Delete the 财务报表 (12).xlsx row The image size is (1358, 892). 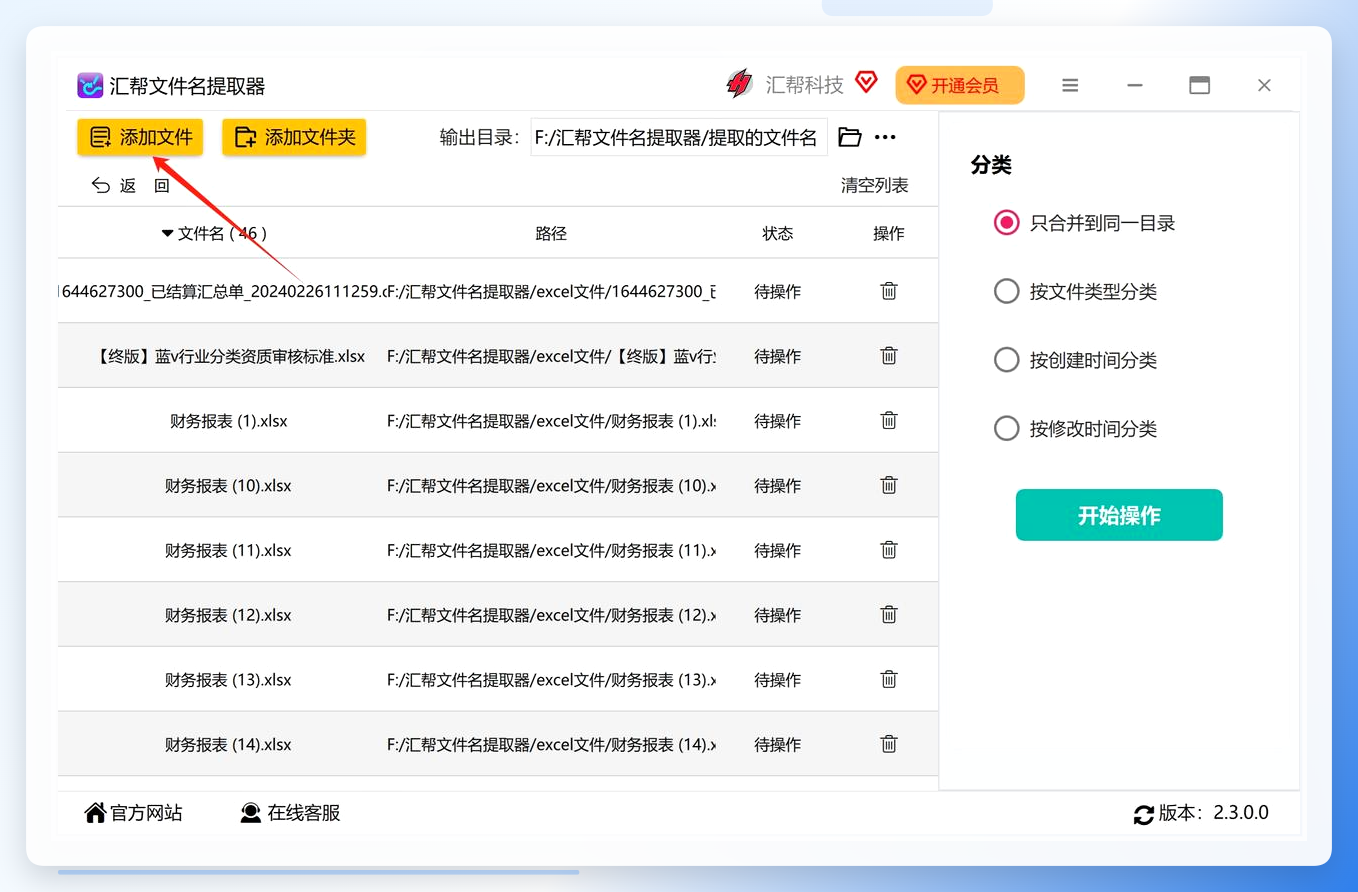coord(888,614)
